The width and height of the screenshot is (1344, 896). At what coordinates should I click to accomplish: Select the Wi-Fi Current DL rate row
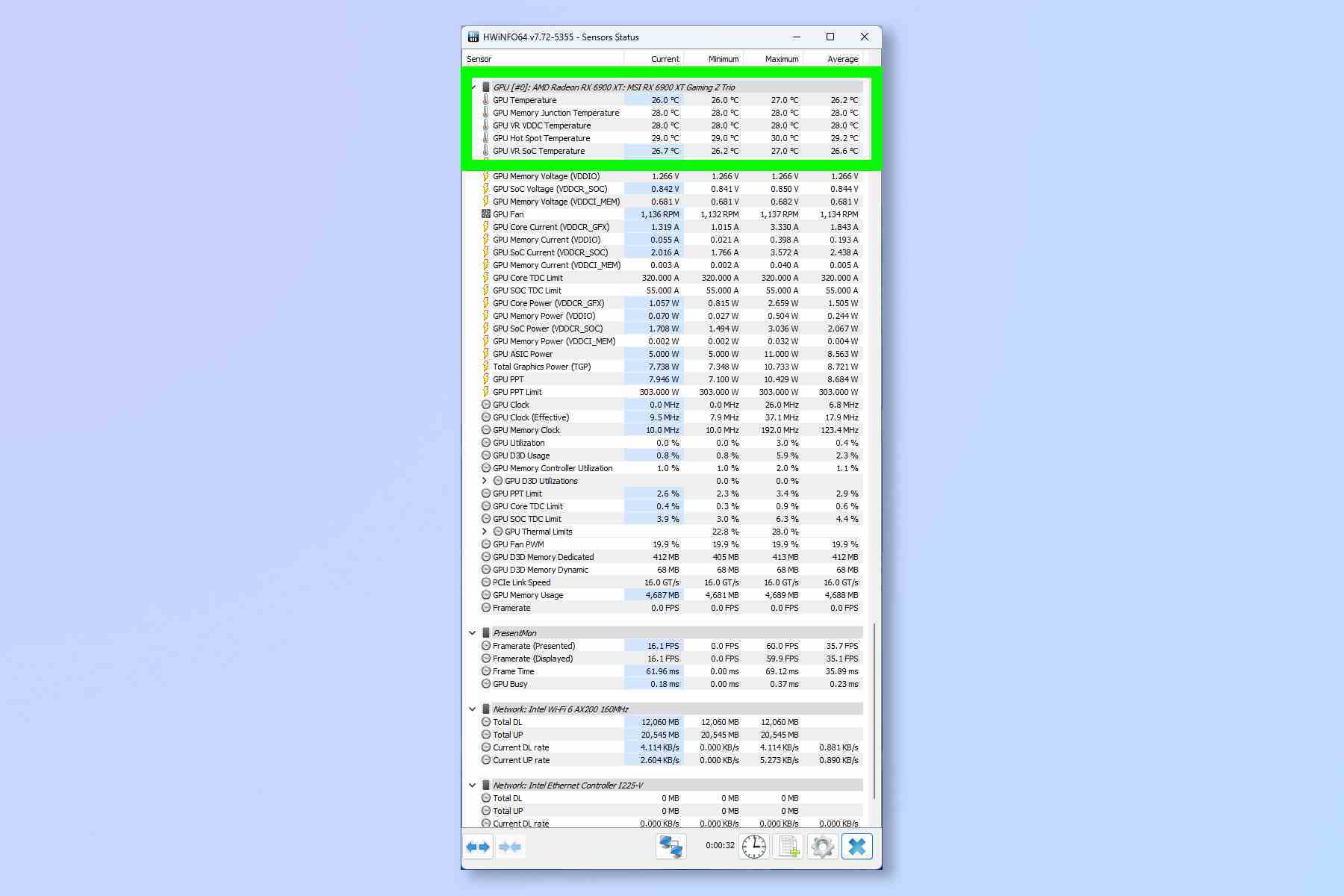tap(671, 747)
